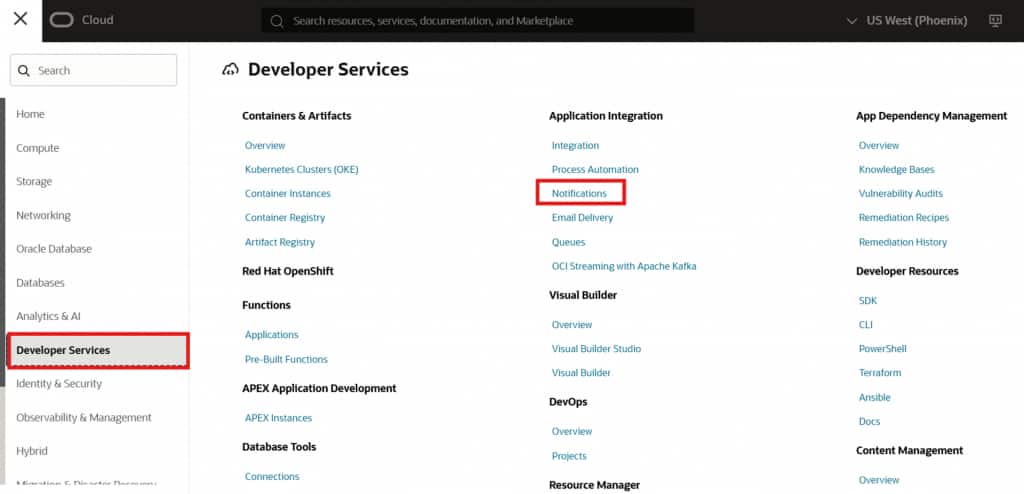Click the magnifier icon in the sidebar search

[26, 71]
